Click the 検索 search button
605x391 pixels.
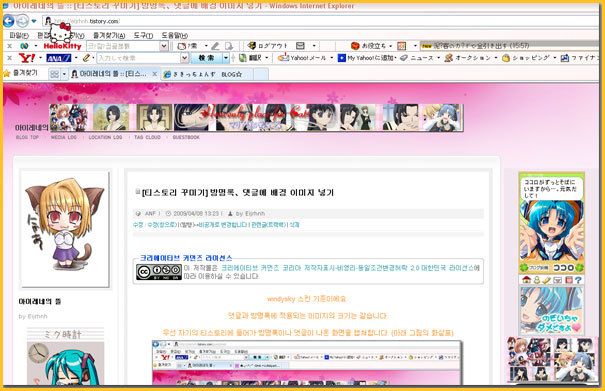coord(206,58)
